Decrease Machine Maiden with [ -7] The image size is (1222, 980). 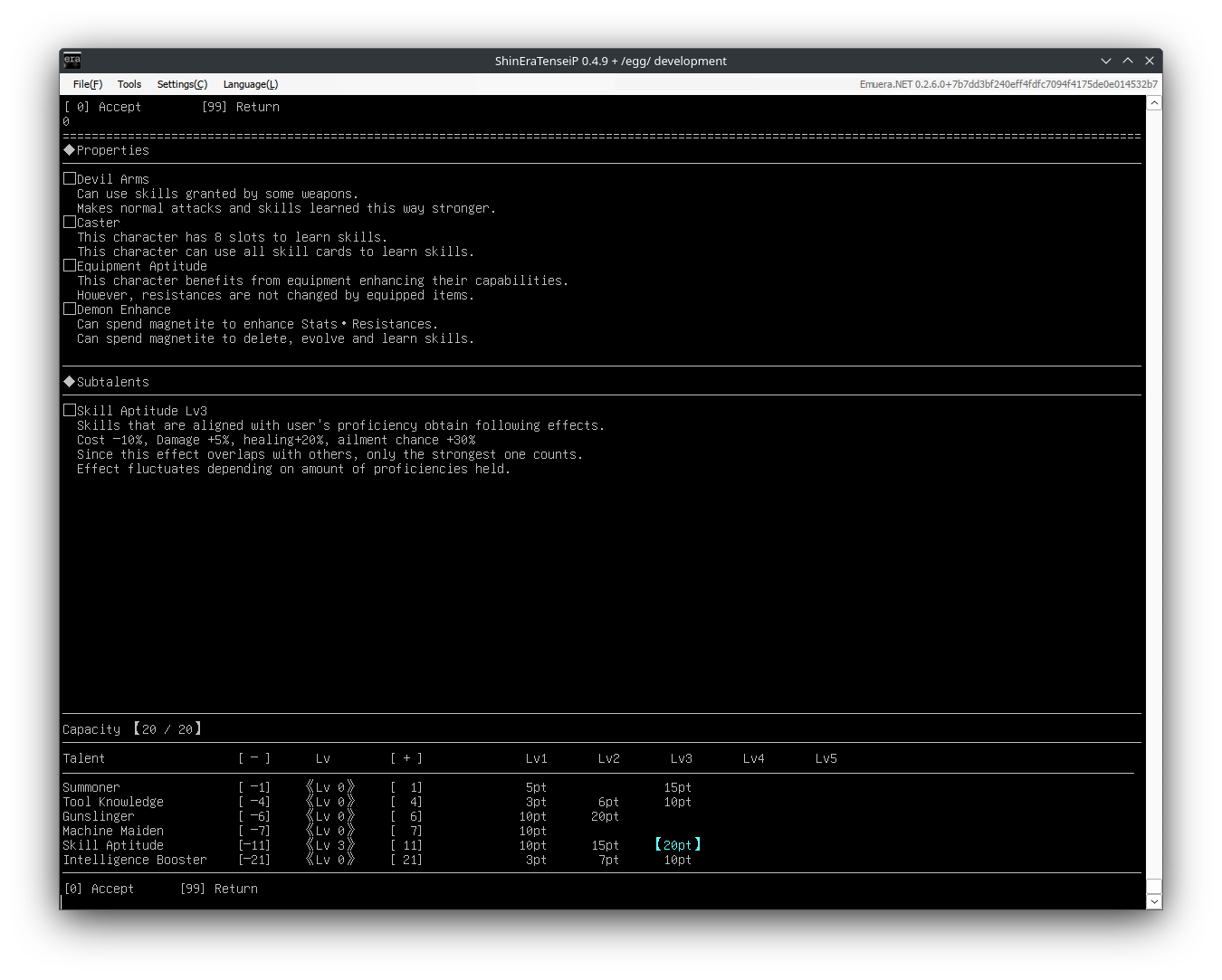[x=254, y=831]
